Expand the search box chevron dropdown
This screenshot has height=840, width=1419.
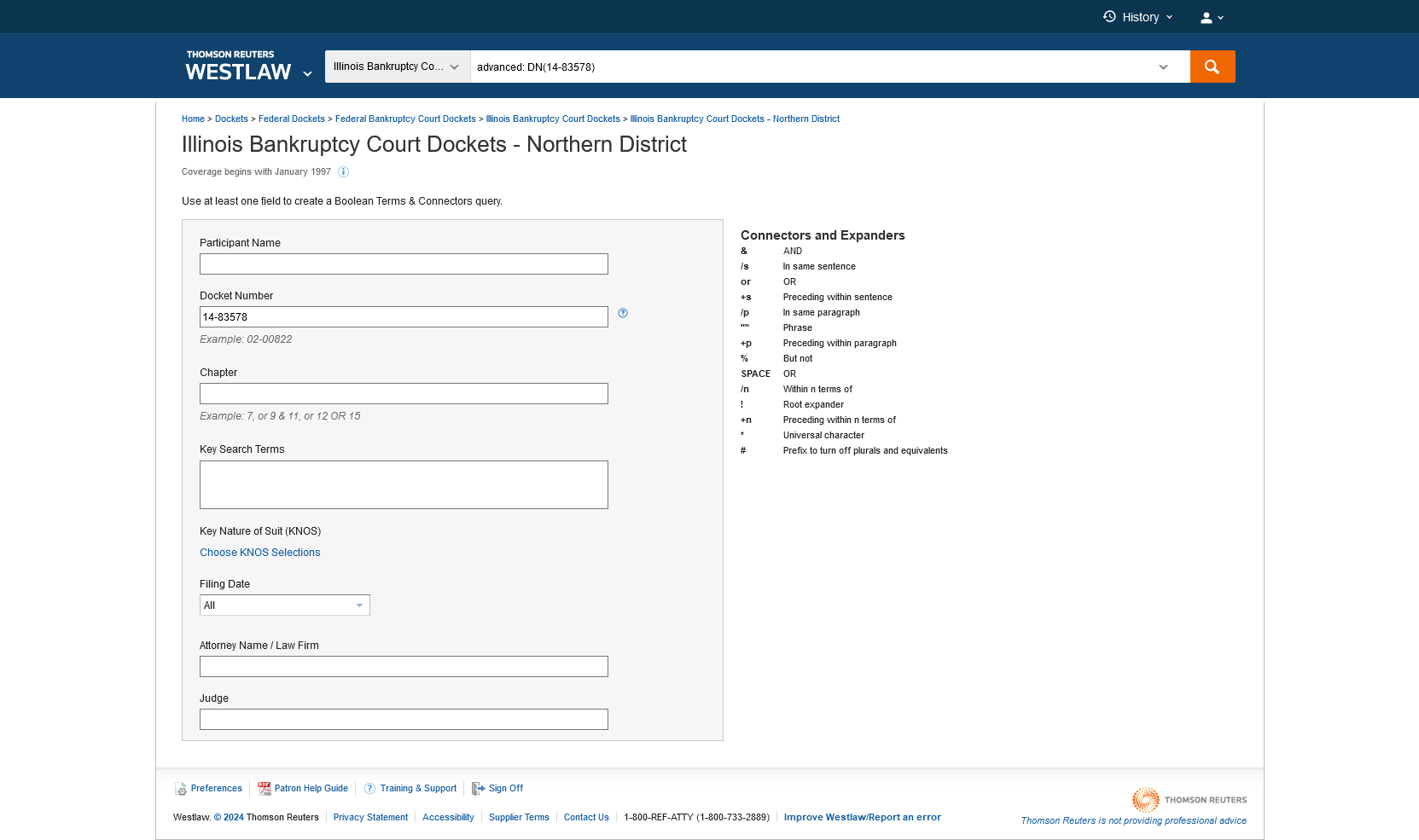tap(1163, 67)
